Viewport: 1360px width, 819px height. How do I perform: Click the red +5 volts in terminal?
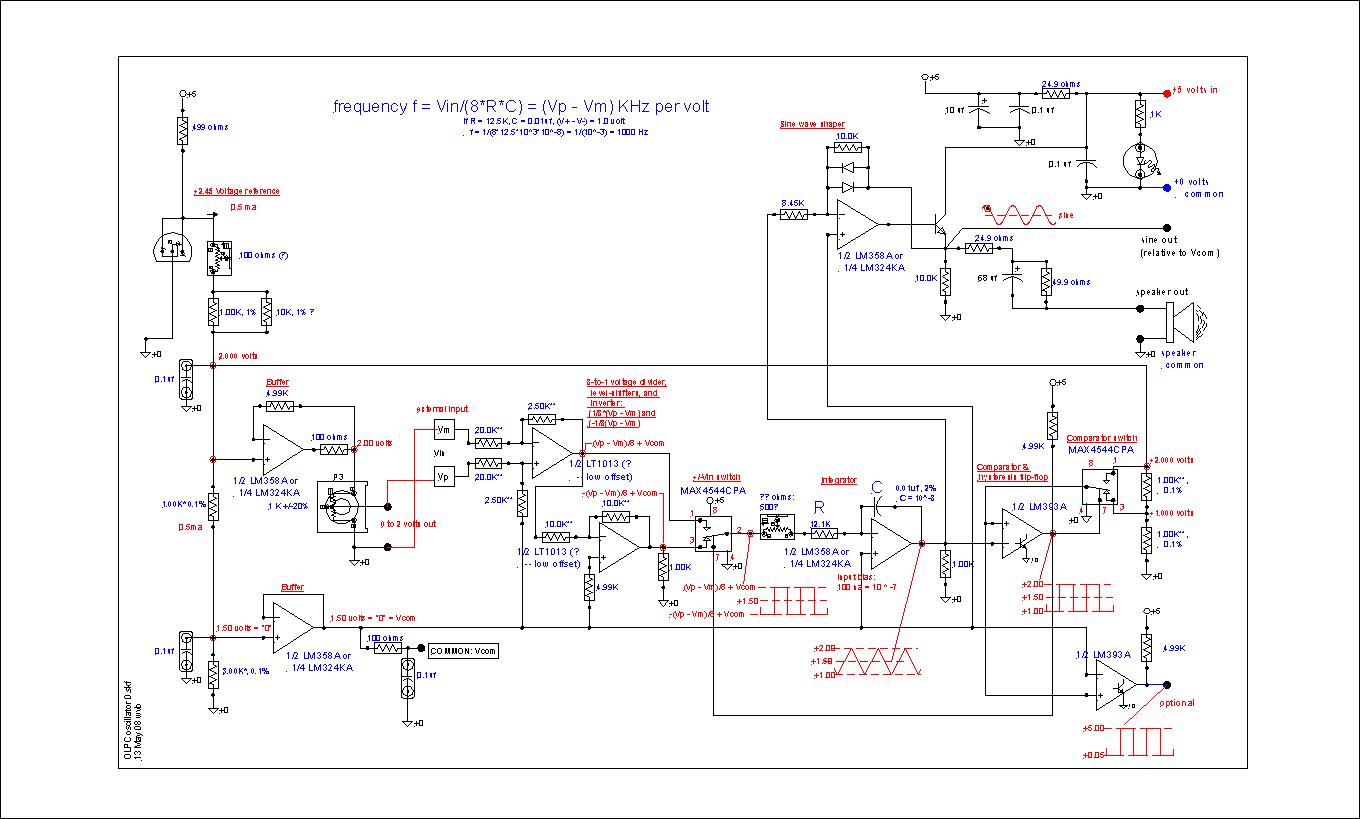[1167, 92]
